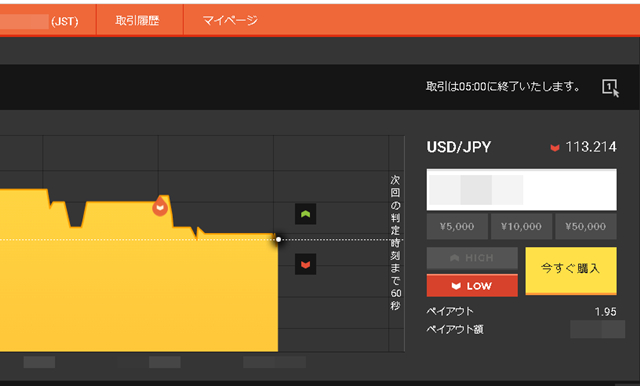The image size is (640, 386).
Task: Click the red down arrow chart marker
Action: pyautogui.click(x=305, y=264)
